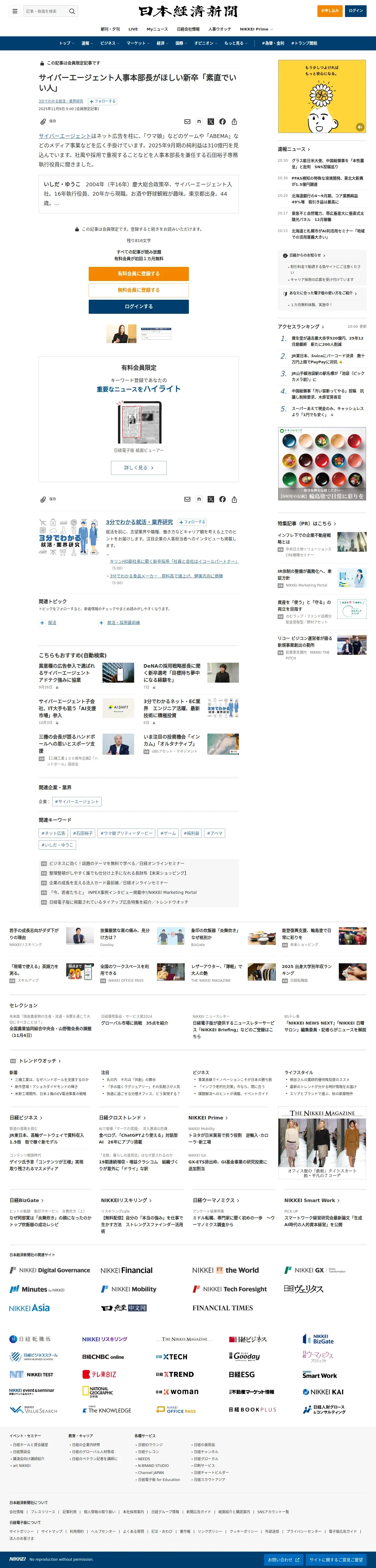Expand the オピニオン nav dropdown
Viewport: 376px width, 1568px height.
coord(206,43)
